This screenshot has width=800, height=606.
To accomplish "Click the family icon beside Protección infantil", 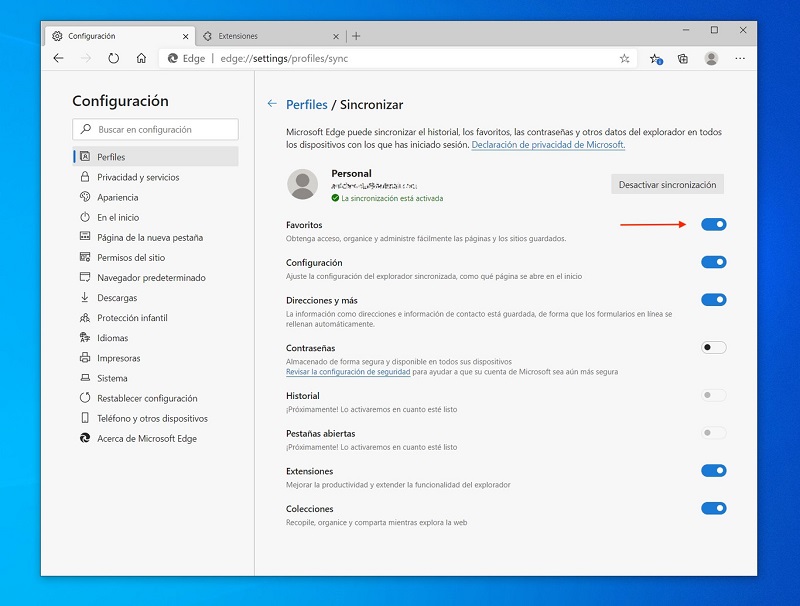I will tap(85, 317).
